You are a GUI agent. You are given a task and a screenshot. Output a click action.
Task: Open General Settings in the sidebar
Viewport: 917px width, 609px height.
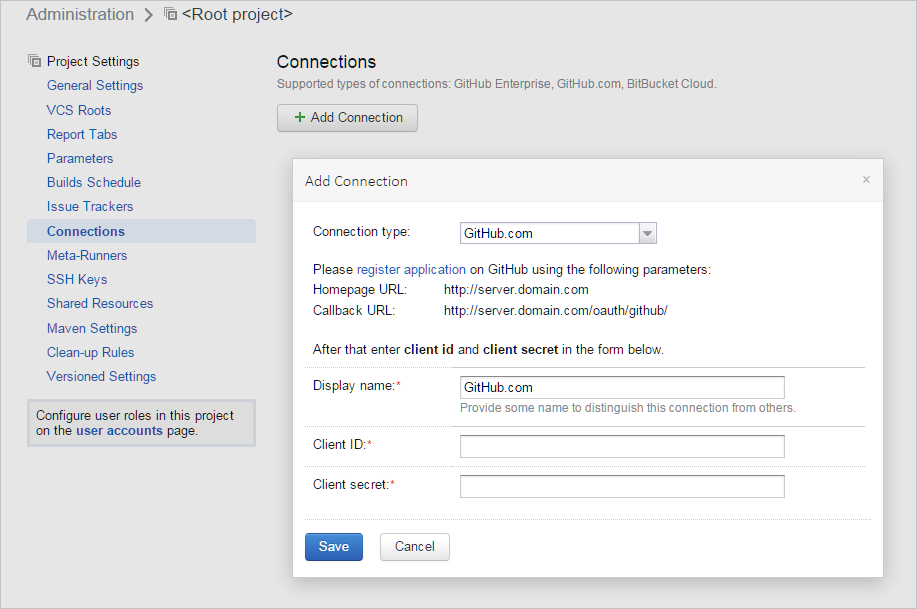[x=94, y=85]
